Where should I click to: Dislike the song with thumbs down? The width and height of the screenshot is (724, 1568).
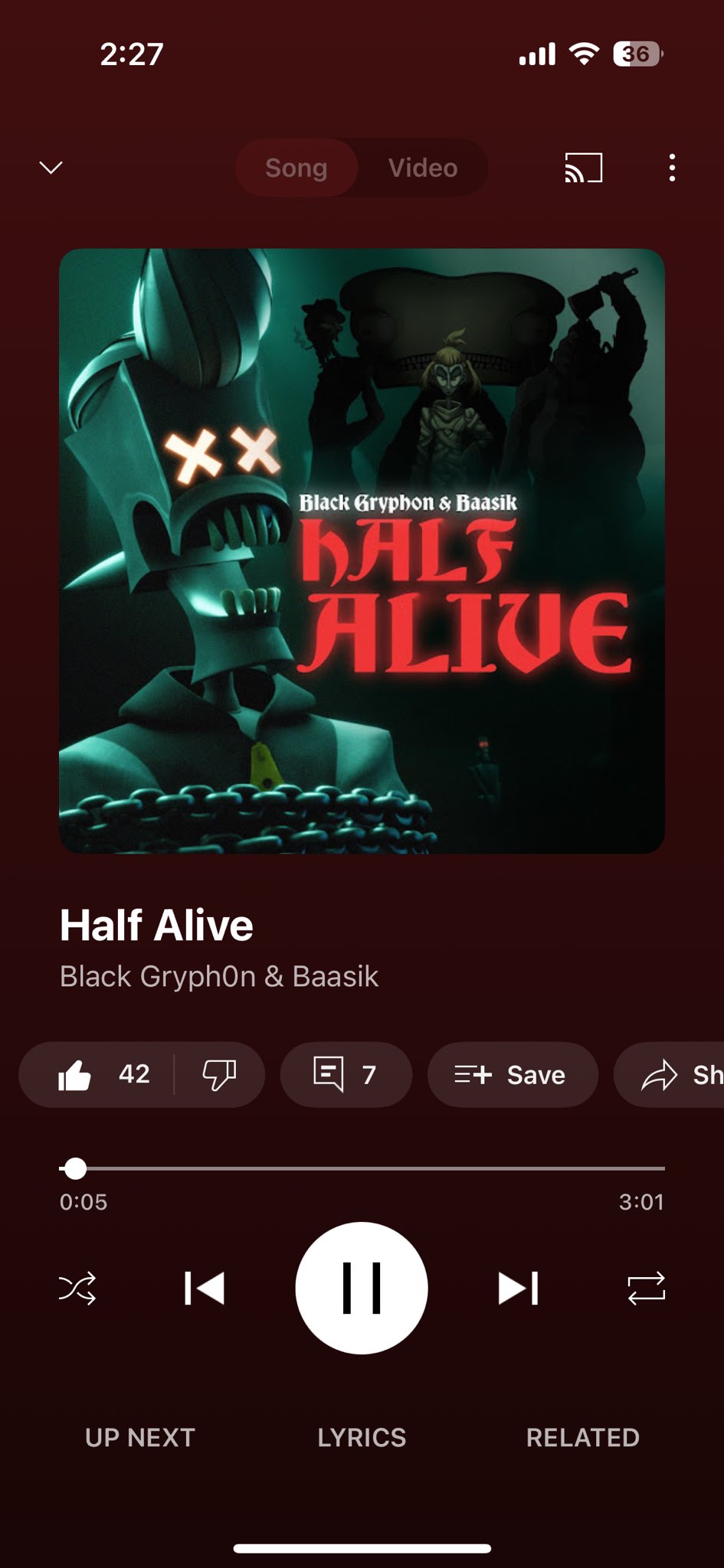[219, 1074]
